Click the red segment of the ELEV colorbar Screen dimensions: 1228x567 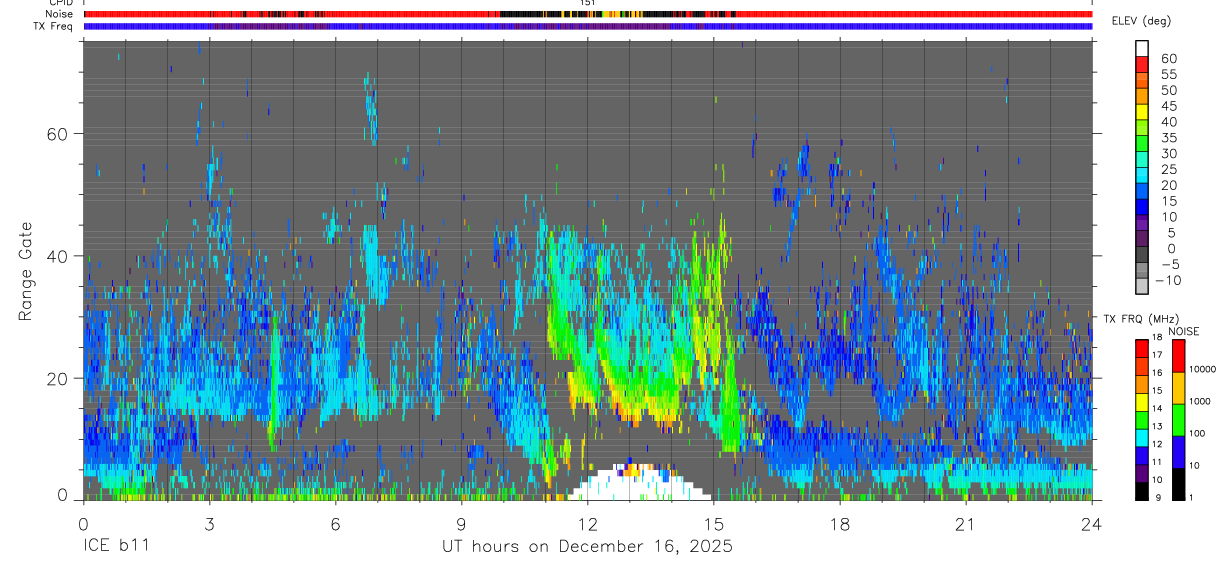tap(1142, 63)
